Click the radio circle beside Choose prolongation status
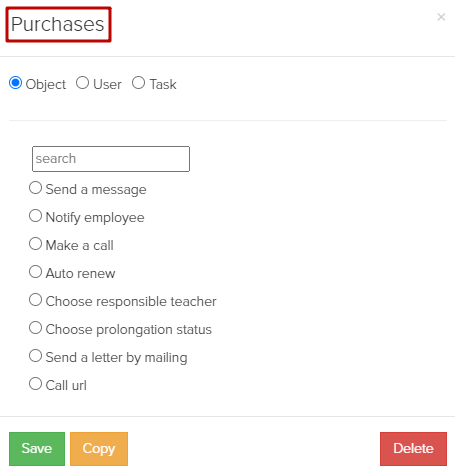Viewport: 455px width, 476px height. (x=35, y=328)
